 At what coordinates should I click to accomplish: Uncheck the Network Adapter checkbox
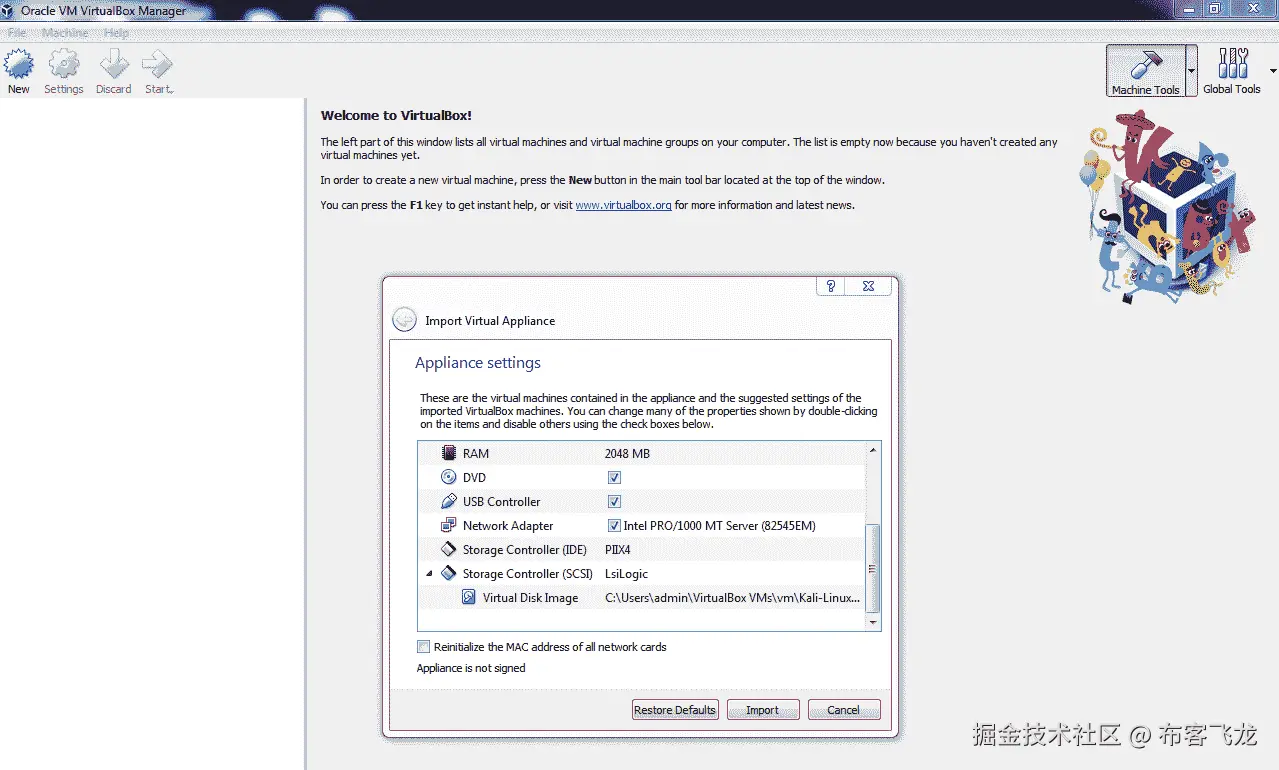point(614,526)
